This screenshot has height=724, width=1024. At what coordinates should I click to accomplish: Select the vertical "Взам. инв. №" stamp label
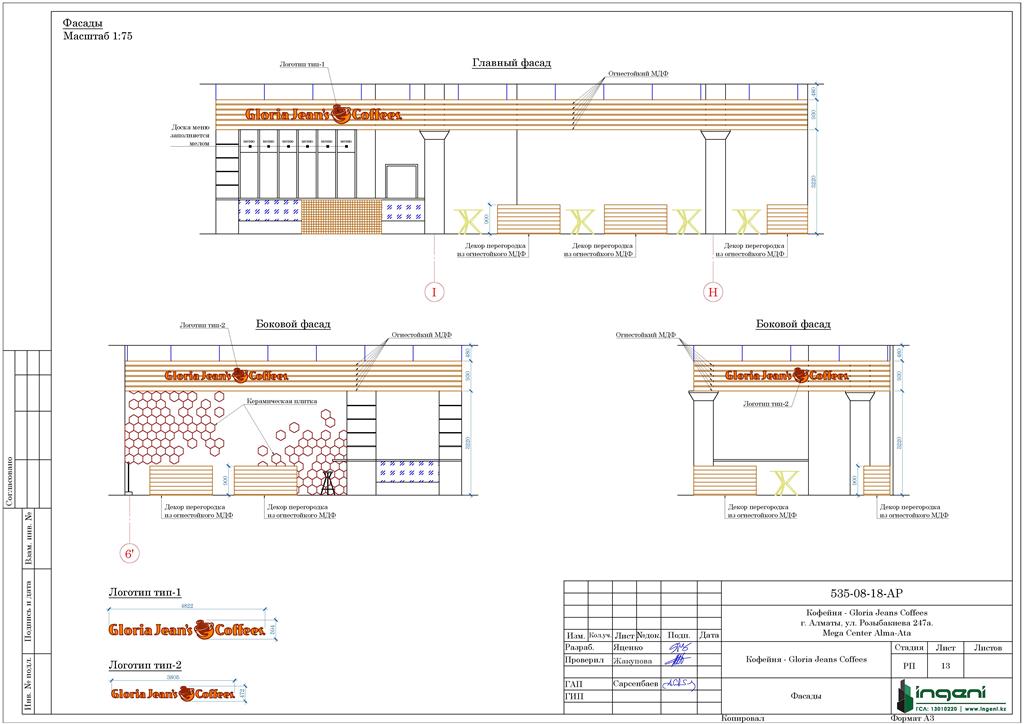(x=28, y=538)
